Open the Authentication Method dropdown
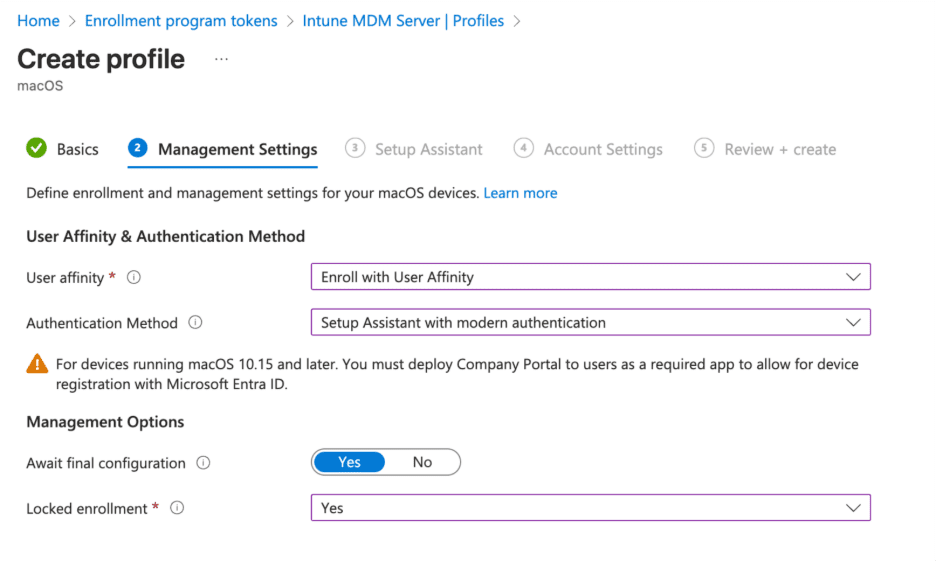Viewport: 936px width, 561px height. 590,323
